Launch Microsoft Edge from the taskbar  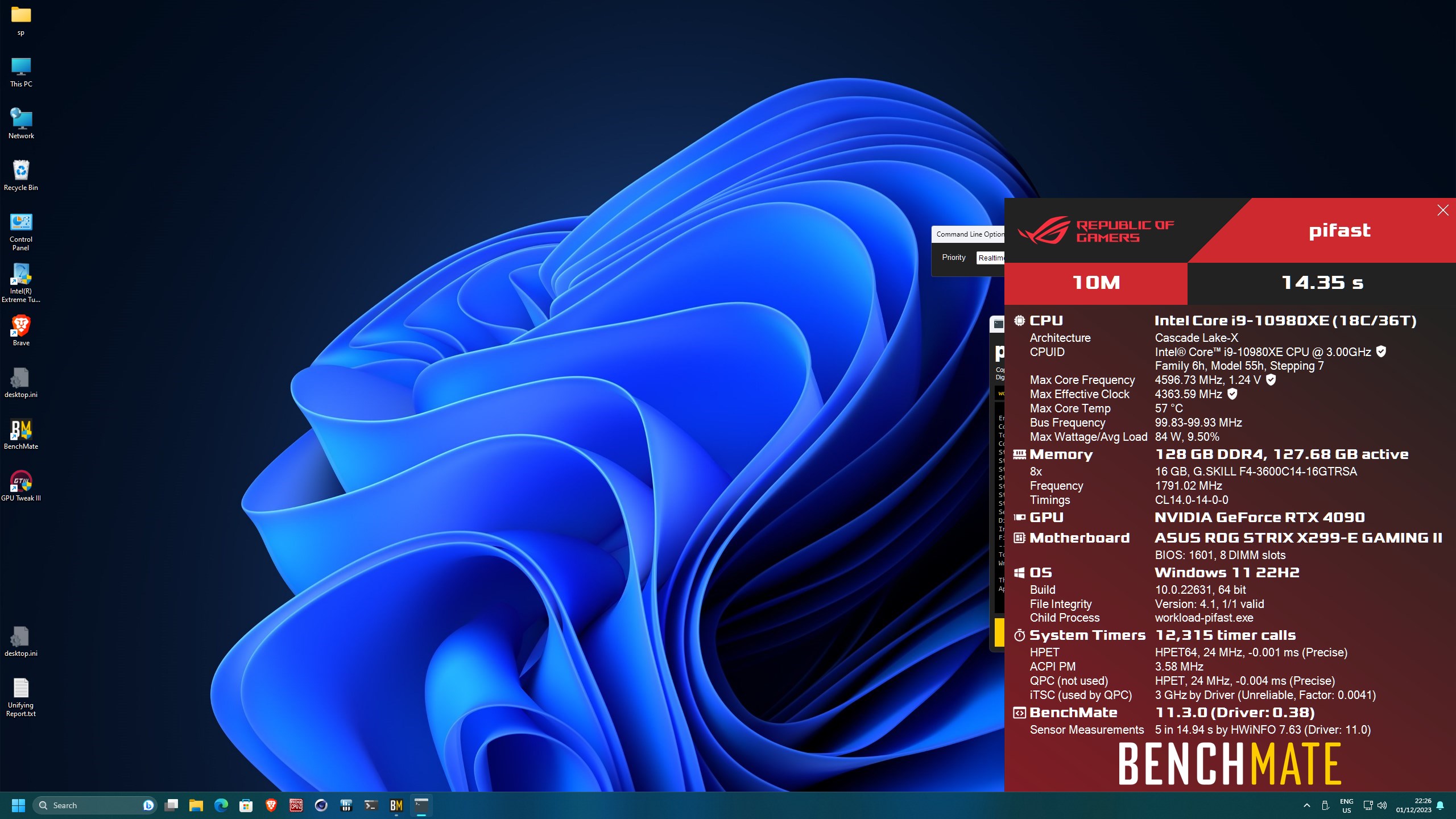click(221, 805)
